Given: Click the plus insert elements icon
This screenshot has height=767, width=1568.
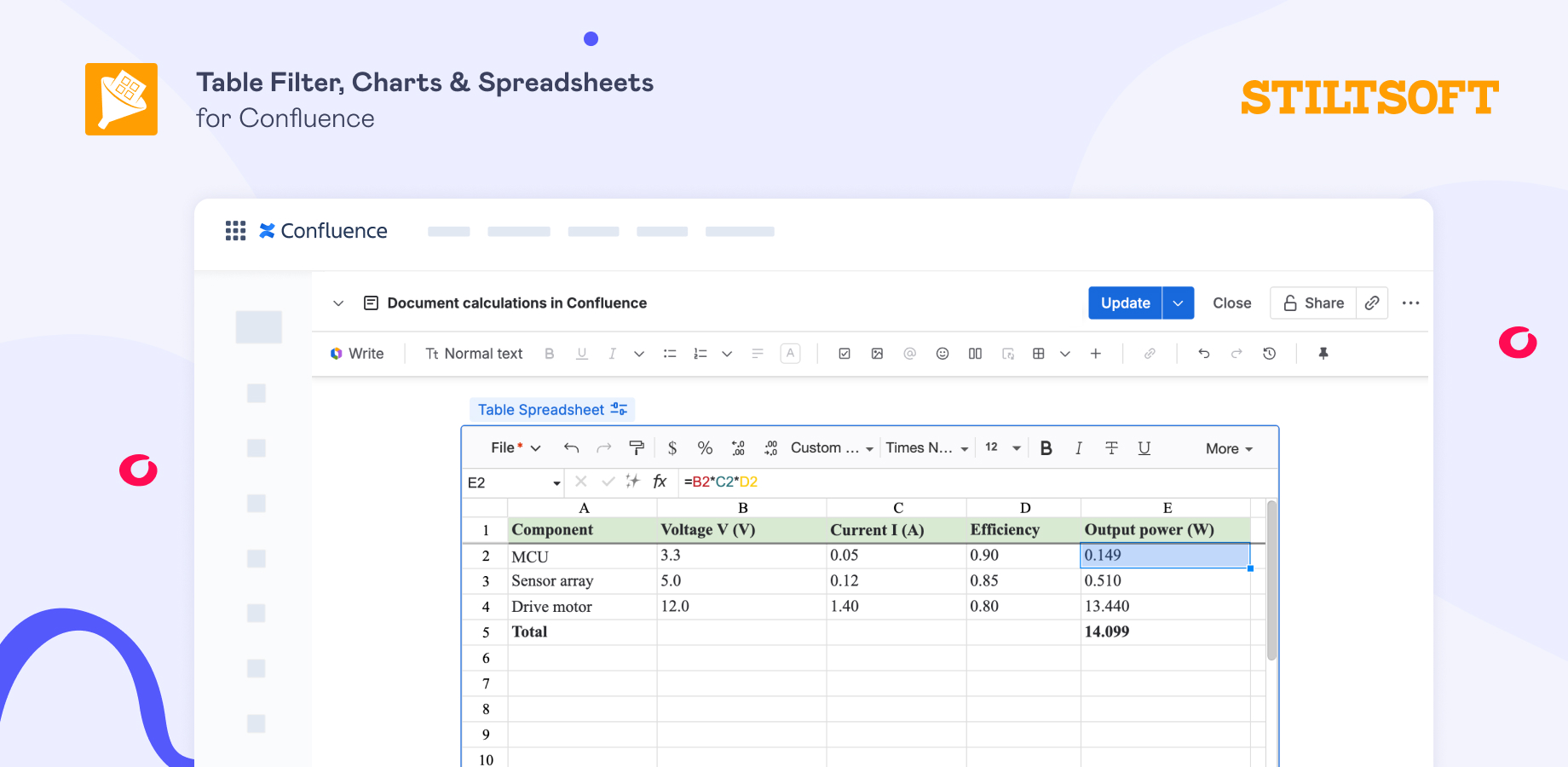Looking at the screenshot, I should point(1096,354).
